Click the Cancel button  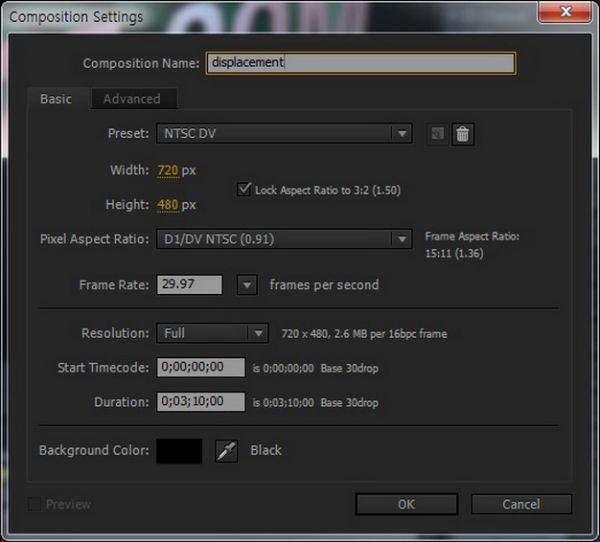pyautogui.click(x=521, y=504)
